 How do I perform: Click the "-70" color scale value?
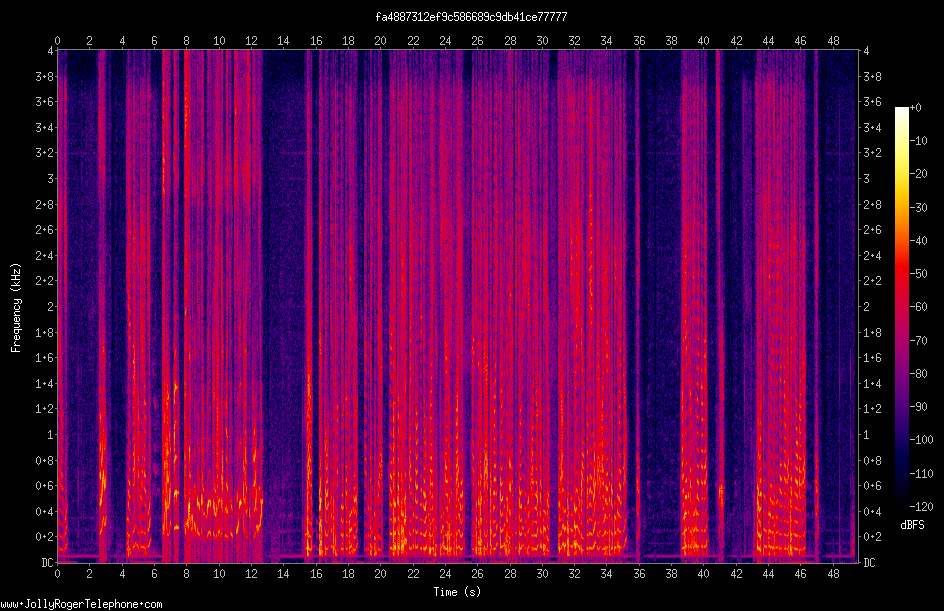point(919,341)
